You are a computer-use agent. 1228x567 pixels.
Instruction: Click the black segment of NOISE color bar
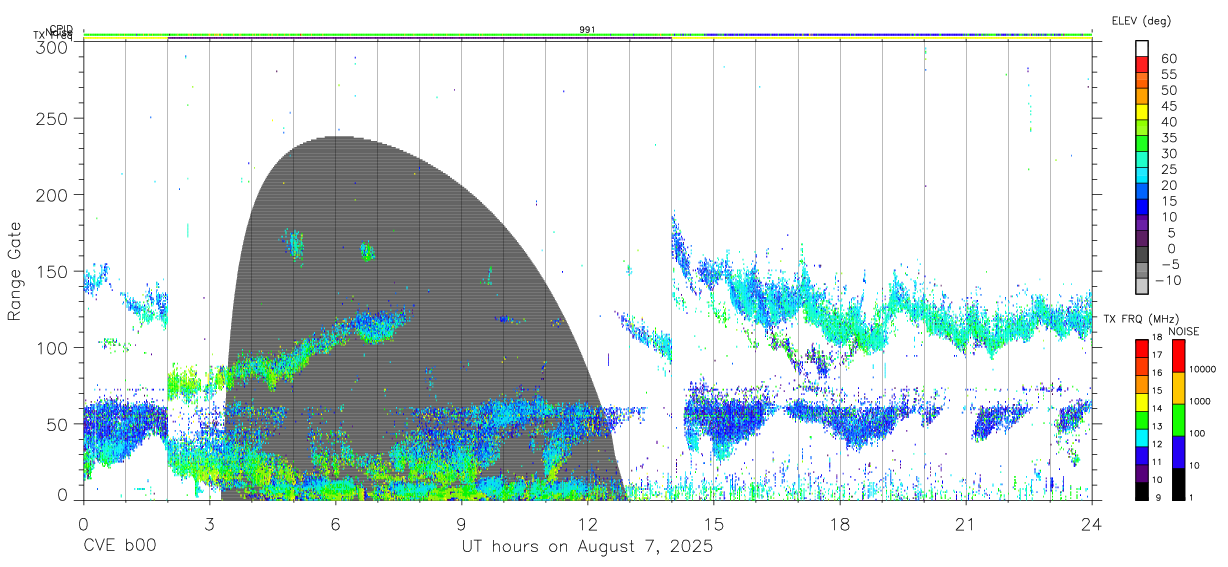(1180, 482)
